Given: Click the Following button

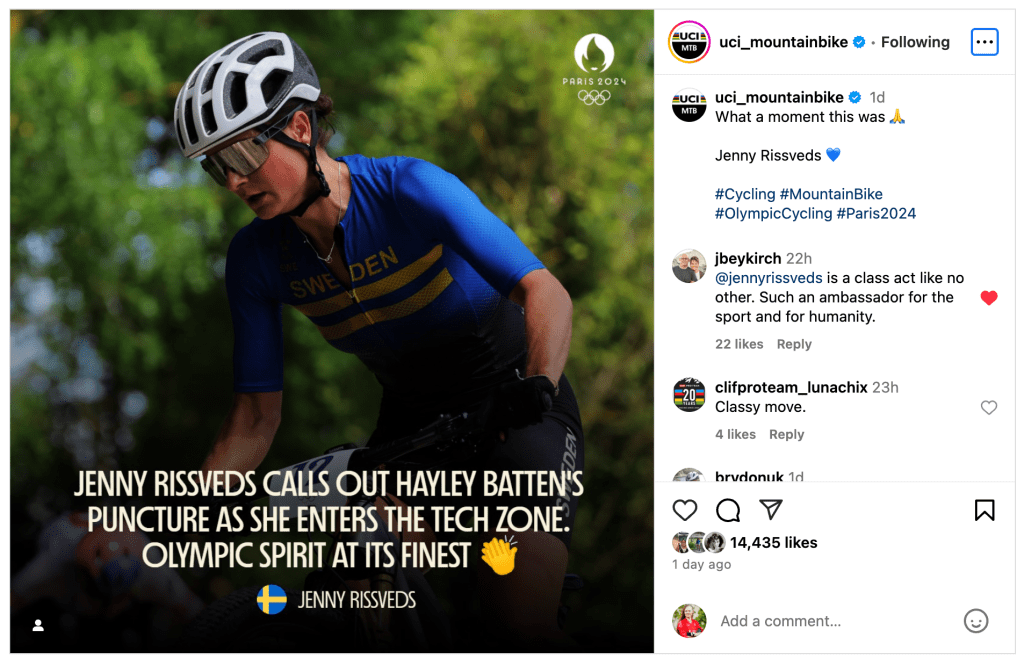Looking at the screenshot, I should tap(915, 42).
